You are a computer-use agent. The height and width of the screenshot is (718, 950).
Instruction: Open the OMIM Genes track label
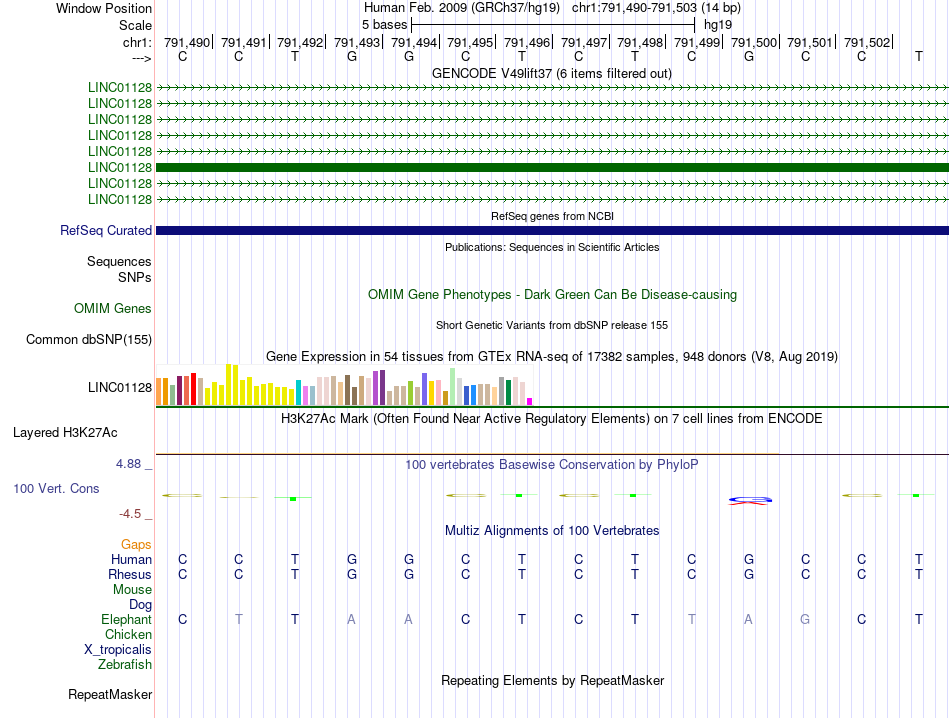(113, 309)
